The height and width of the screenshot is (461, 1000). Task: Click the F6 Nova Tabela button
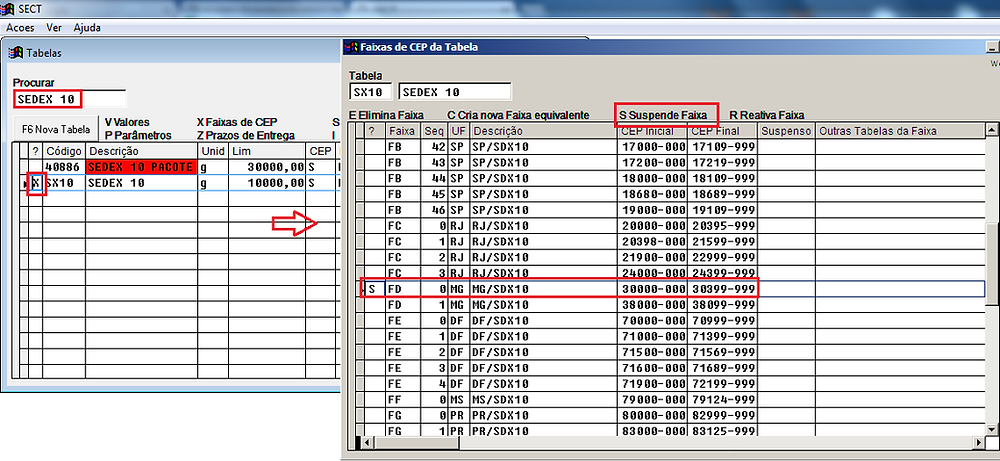click(55, 129)
